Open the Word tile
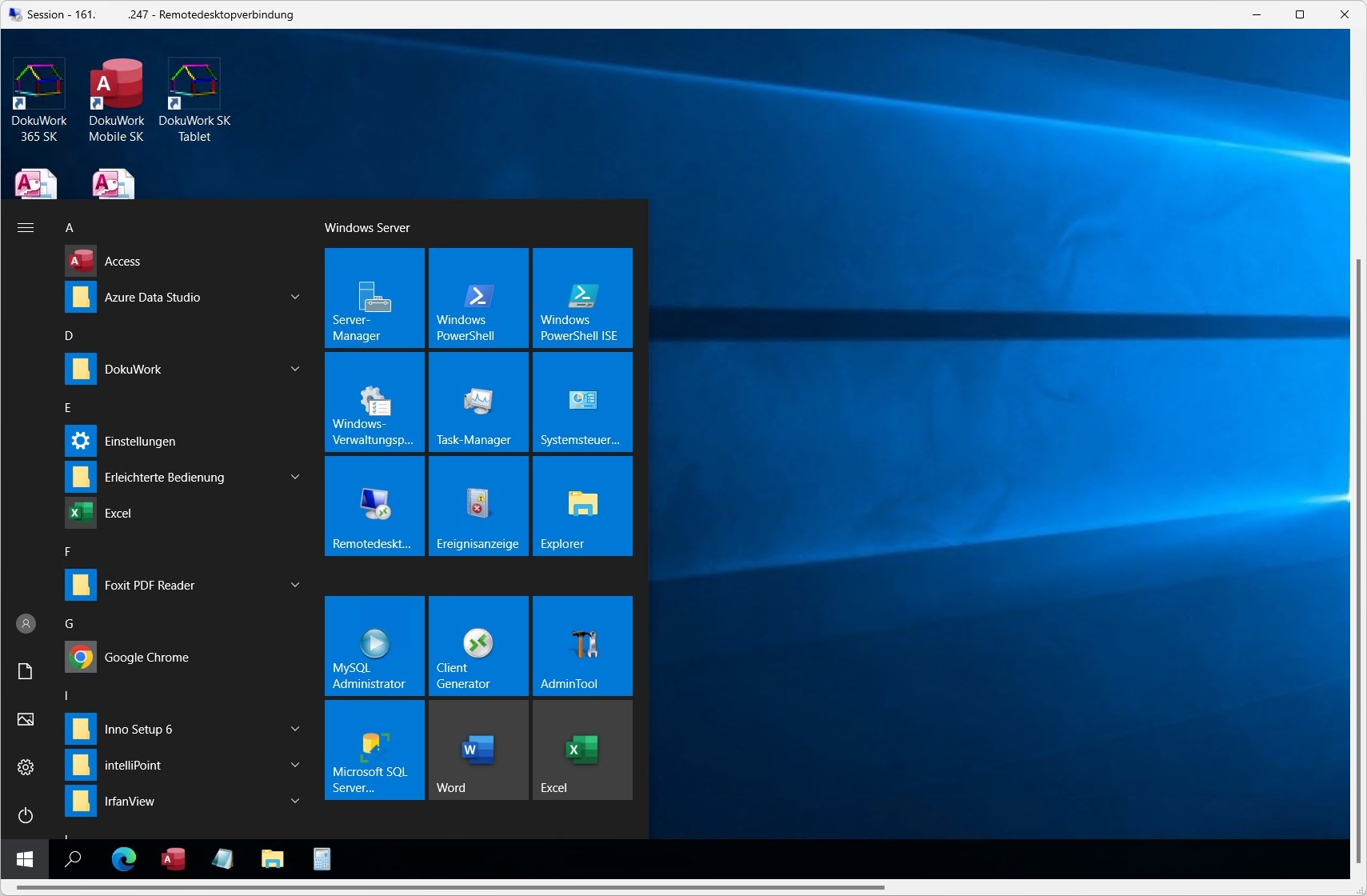This screenshot has width=1367, height=896. 478,750
